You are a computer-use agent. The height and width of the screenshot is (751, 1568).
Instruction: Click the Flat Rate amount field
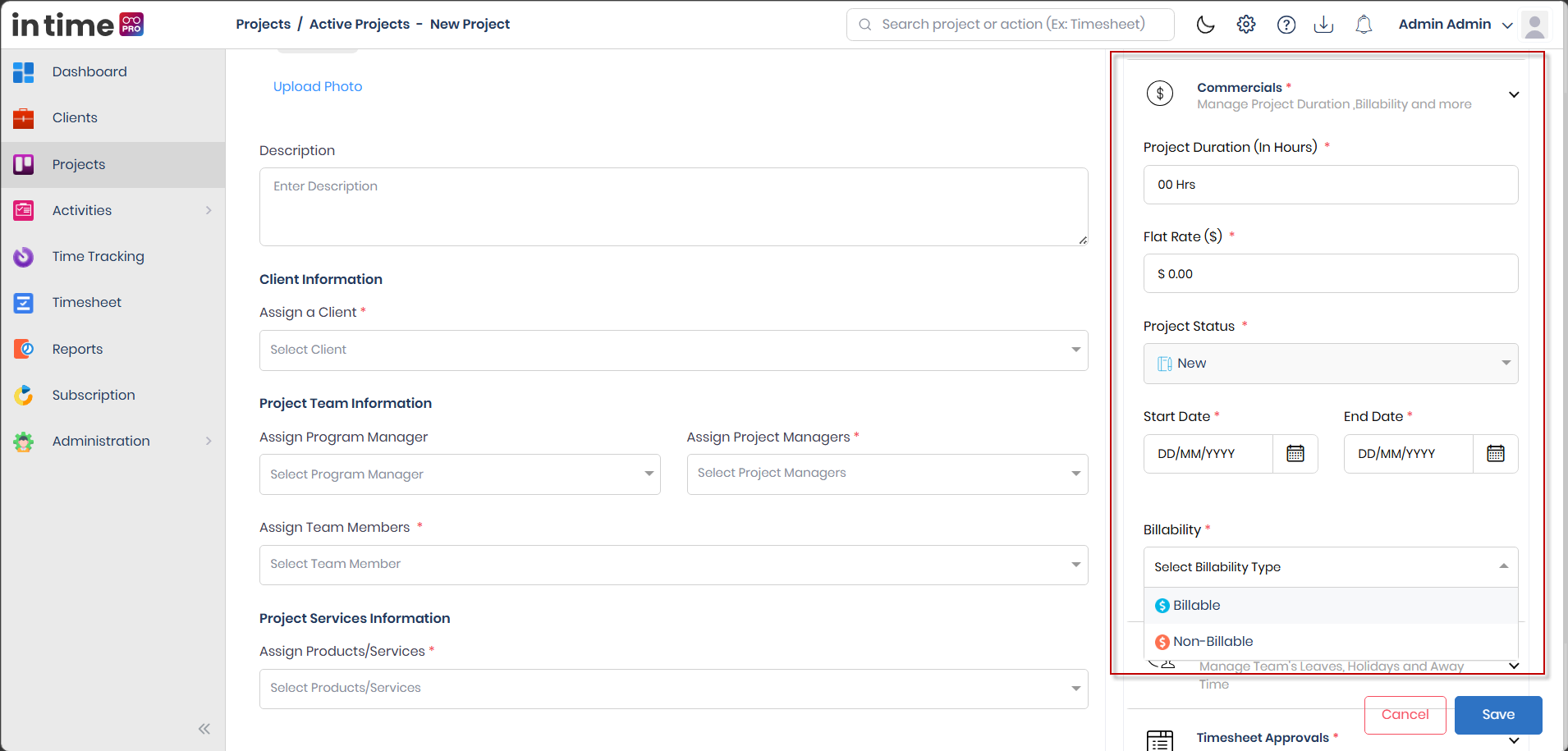point(1331,273)
